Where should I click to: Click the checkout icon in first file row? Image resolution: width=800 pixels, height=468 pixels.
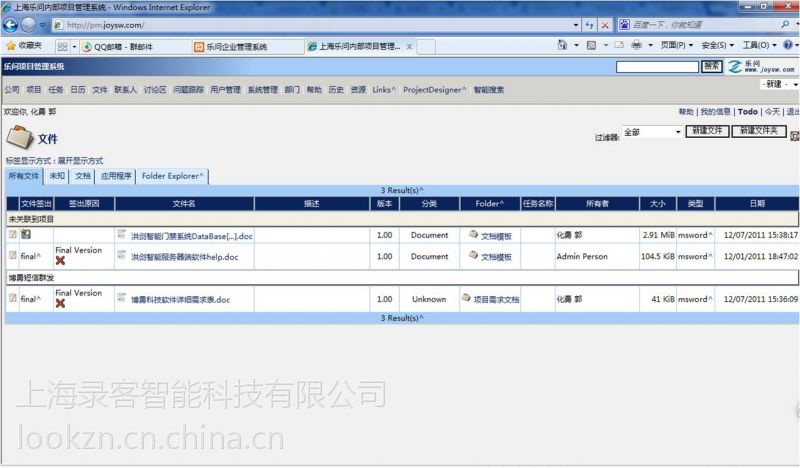25,235
